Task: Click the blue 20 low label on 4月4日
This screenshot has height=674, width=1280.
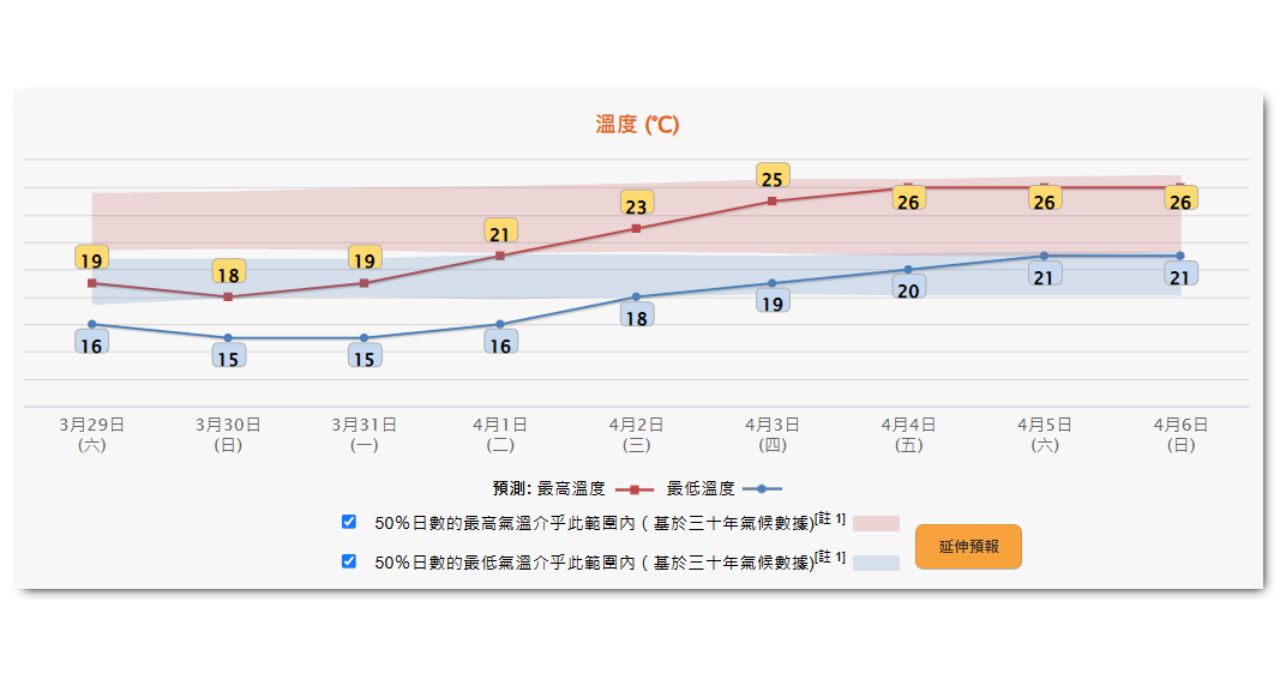Action: [x=908, y=290]
